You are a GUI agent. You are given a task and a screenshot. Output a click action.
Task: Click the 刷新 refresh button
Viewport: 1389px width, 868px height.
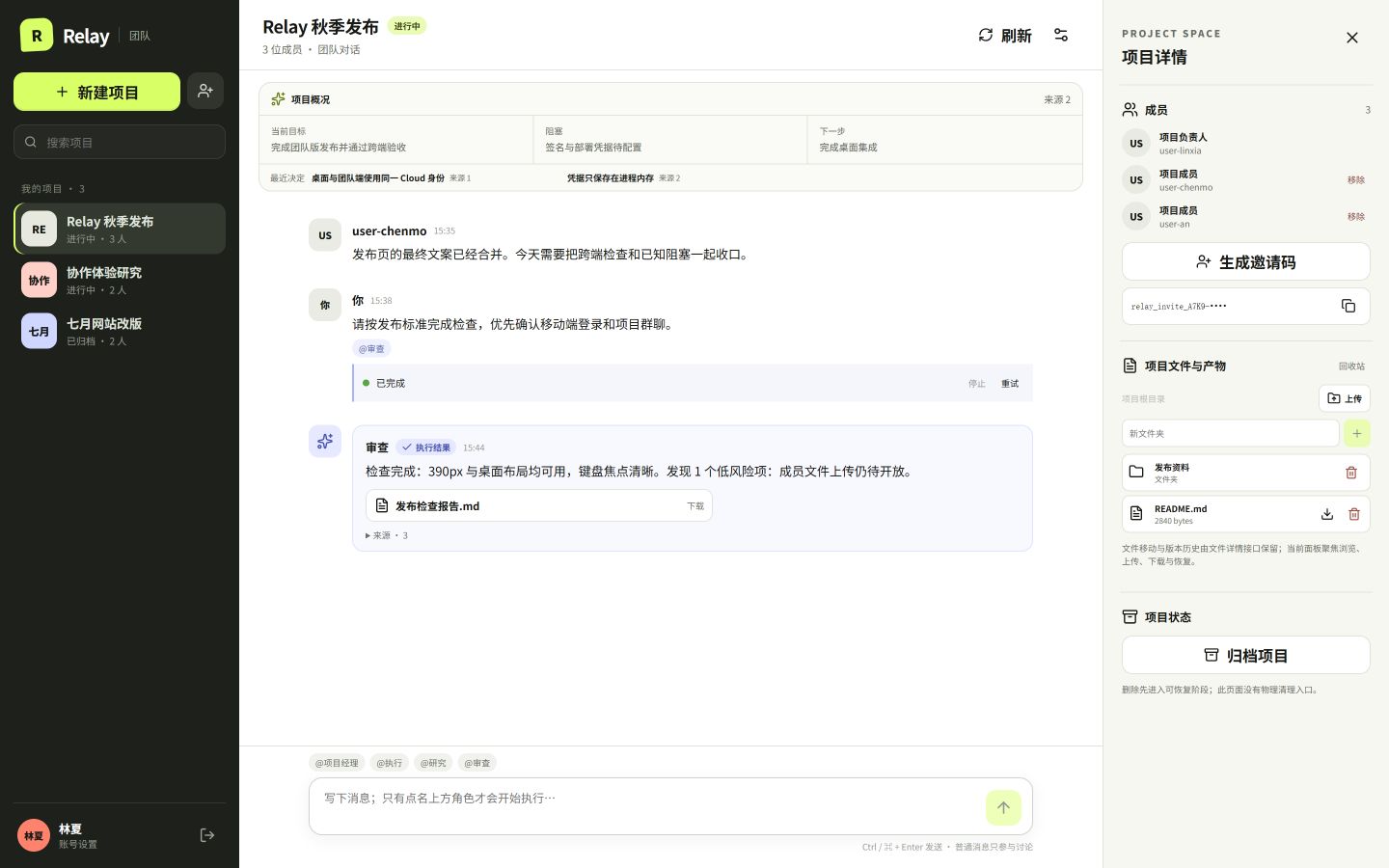click(x=1005, y=35)
